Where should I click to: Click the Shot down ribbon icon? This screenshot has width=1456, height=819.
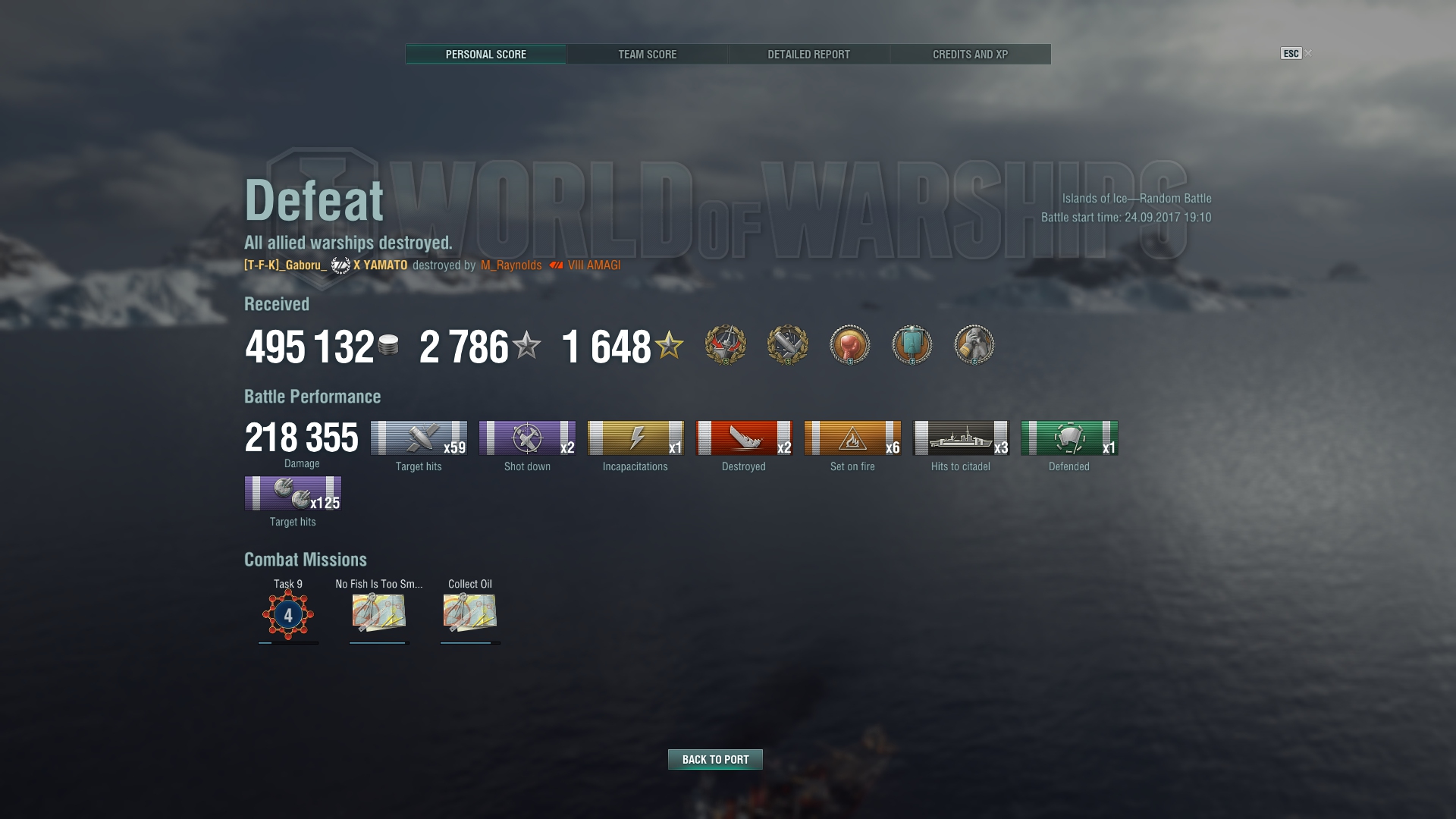click(527, 438)
